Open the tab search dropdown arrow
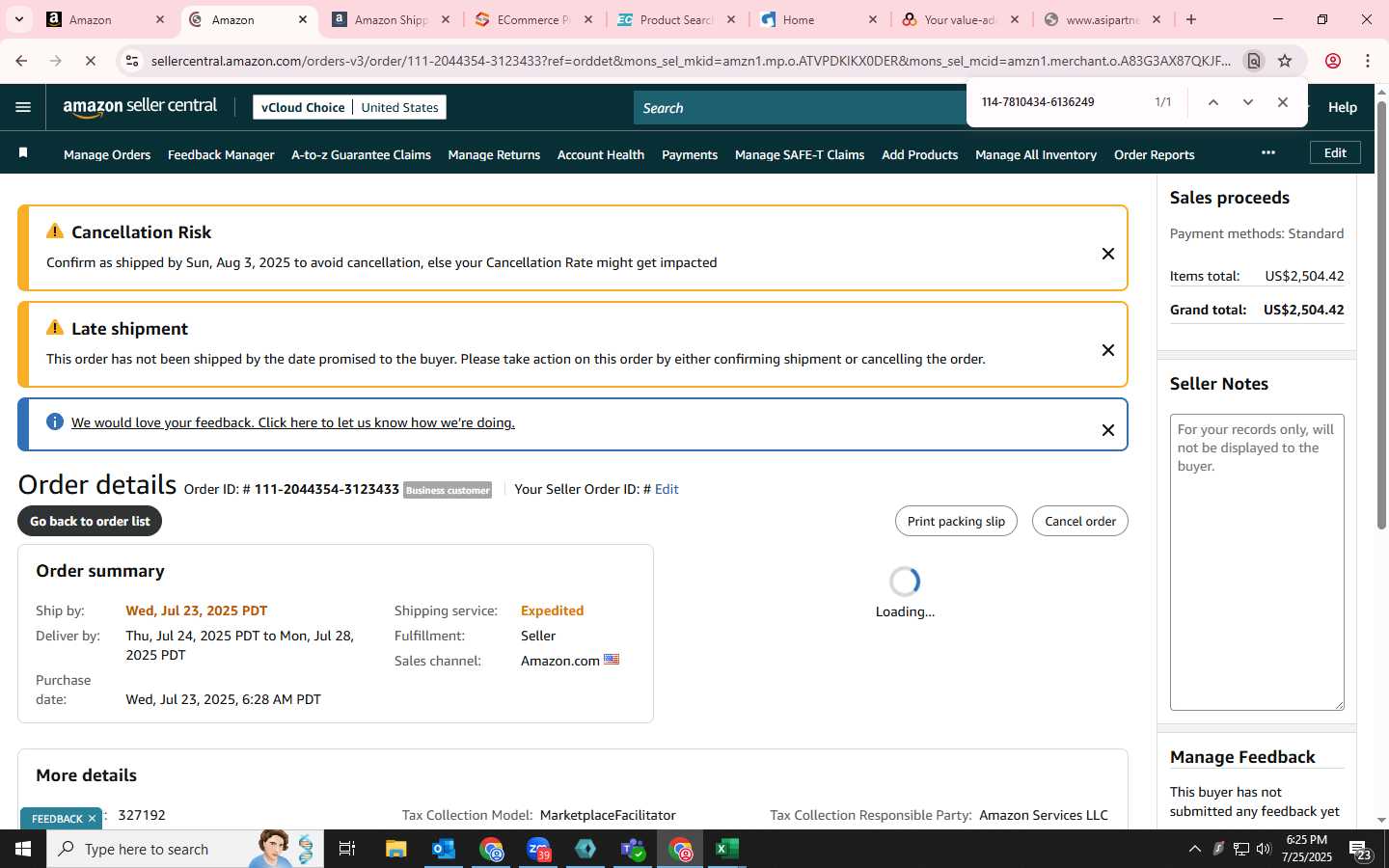This screenshot has width=1389, height=868. click(x=18, y=19)
